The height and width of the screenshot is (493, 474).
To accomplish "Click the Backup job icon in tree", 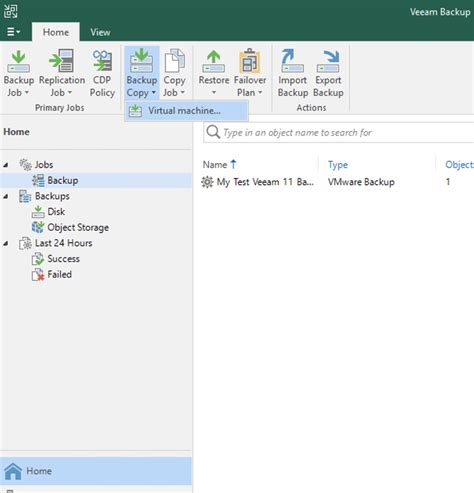I will coord(38,180).
